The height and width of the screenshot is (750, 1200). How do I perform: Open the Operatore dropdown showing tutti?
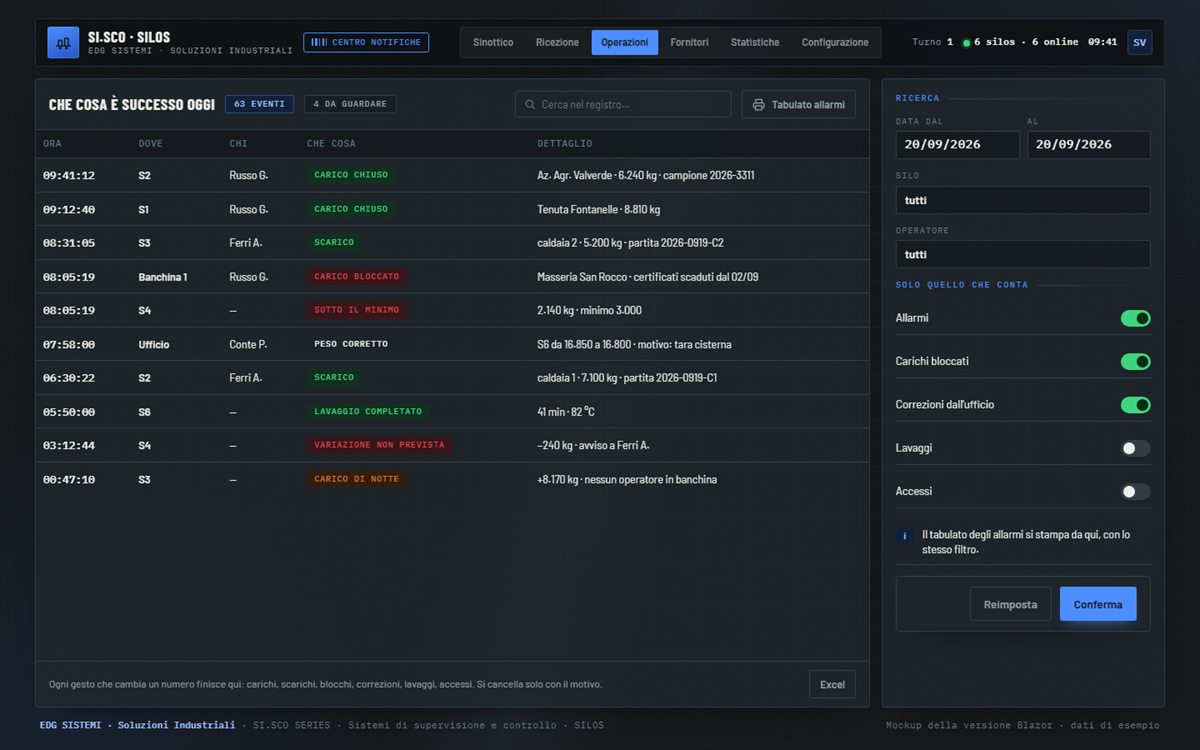1023,254
